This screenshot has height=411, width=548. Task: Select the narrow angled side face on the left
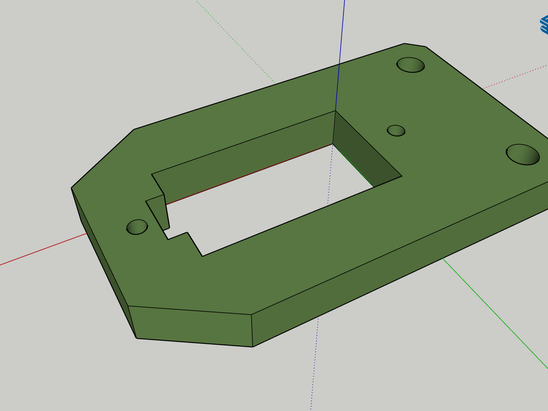105,266
